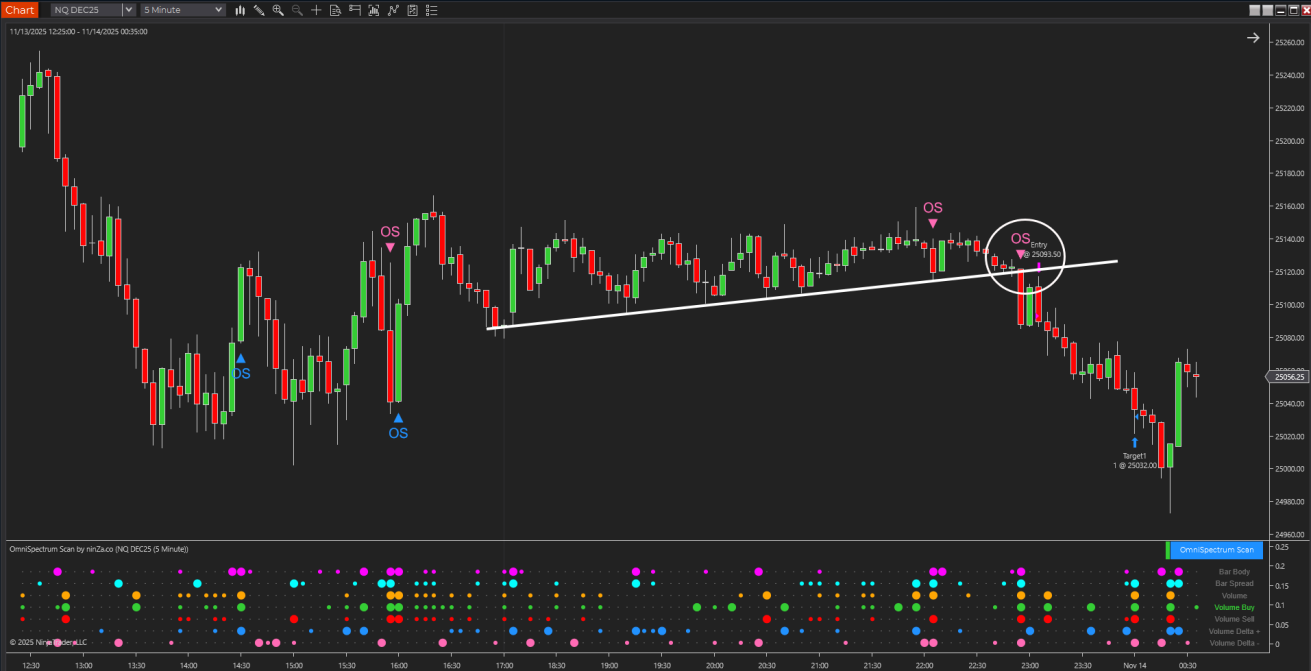Activate the crosshair cursor tool

pyautogui.click(x=315, y=10)
